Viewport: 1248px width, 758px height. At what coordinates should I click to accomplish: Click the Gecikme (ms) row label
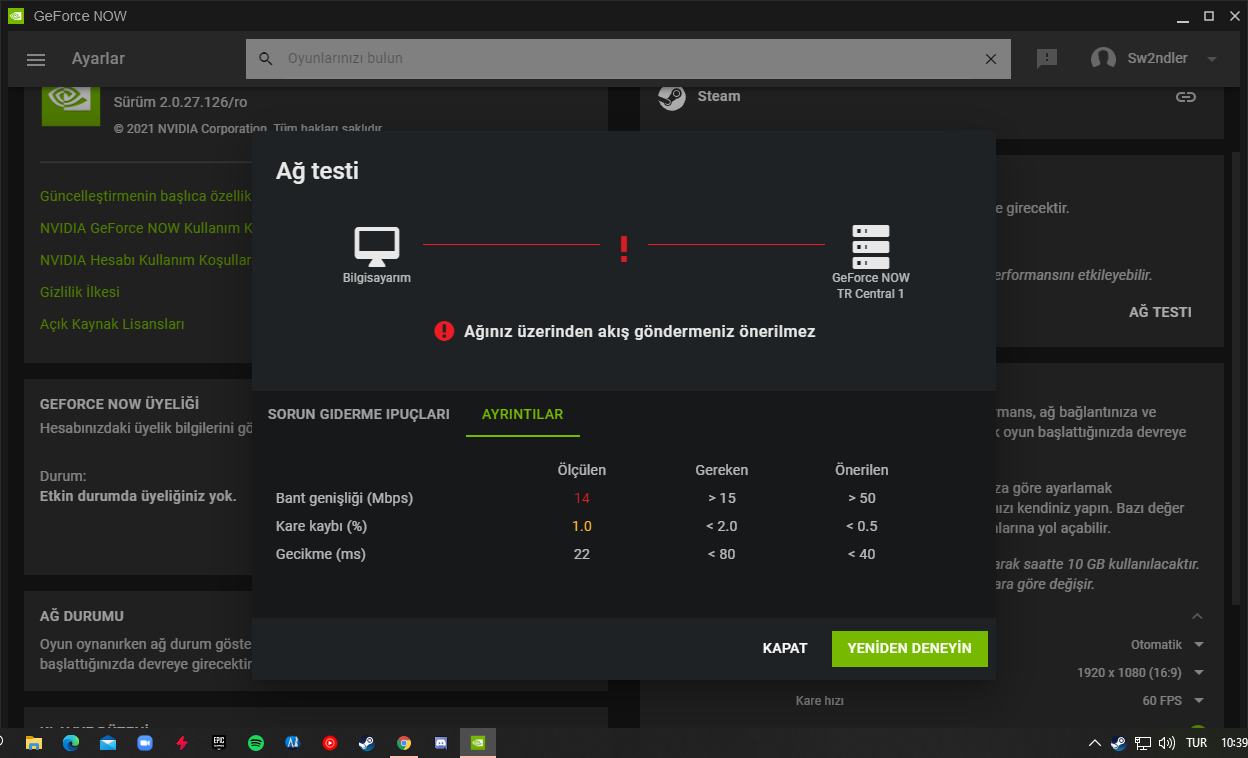coord(321,554)
